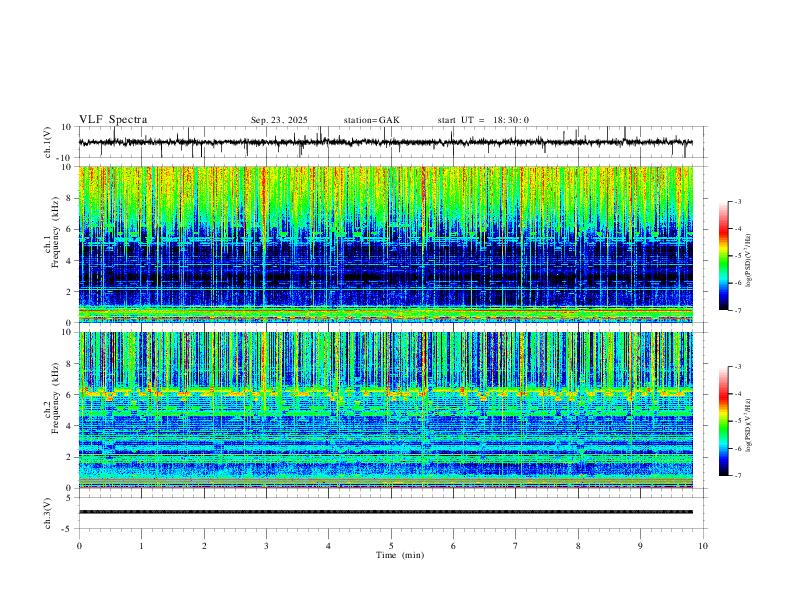
Task: Click the time axis tick label '7'
Action: pyautogui.click(x=516, y=546)
